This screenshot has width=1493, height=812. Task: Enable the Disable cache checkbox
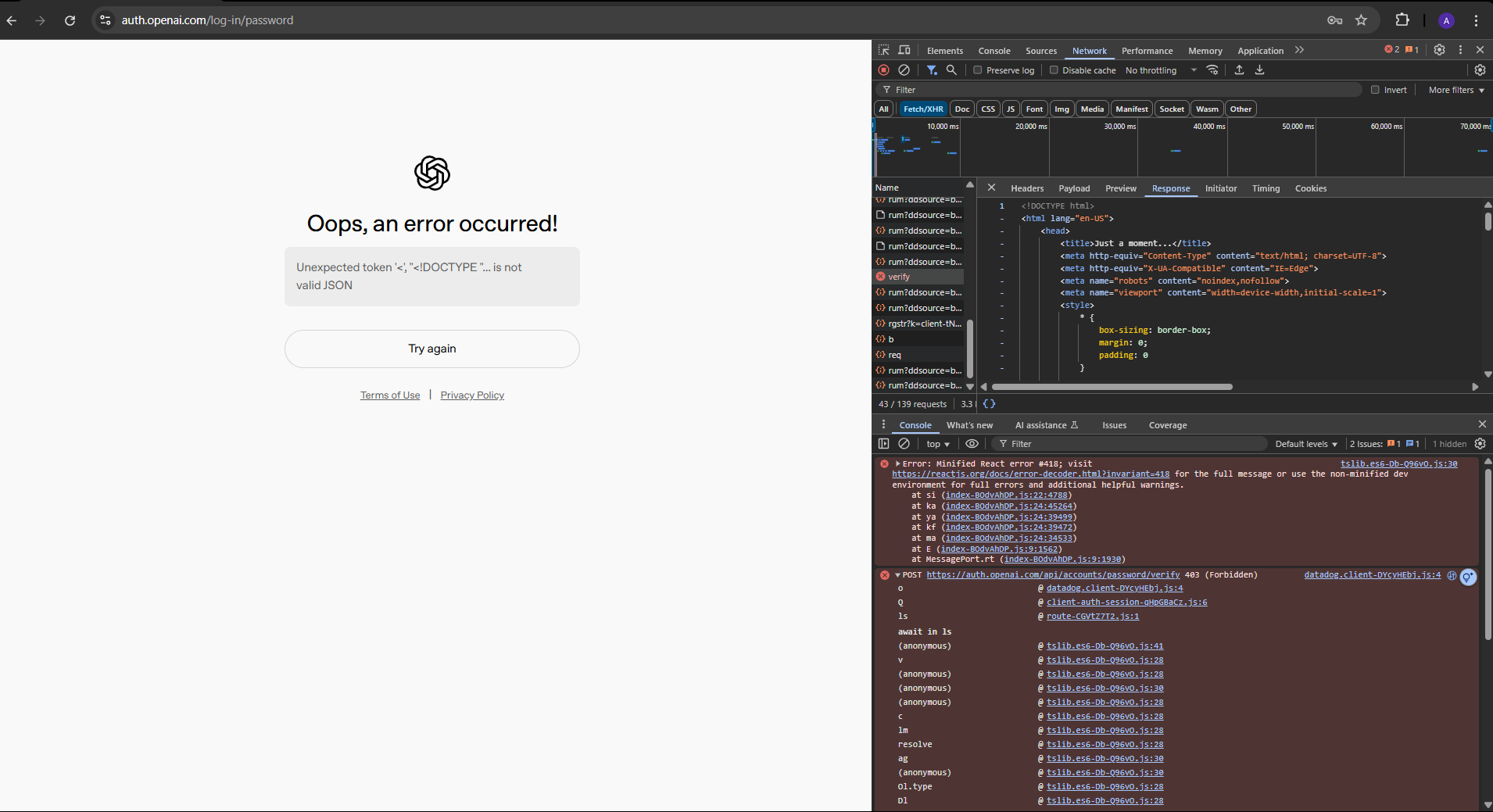[x=1054, y=70]
